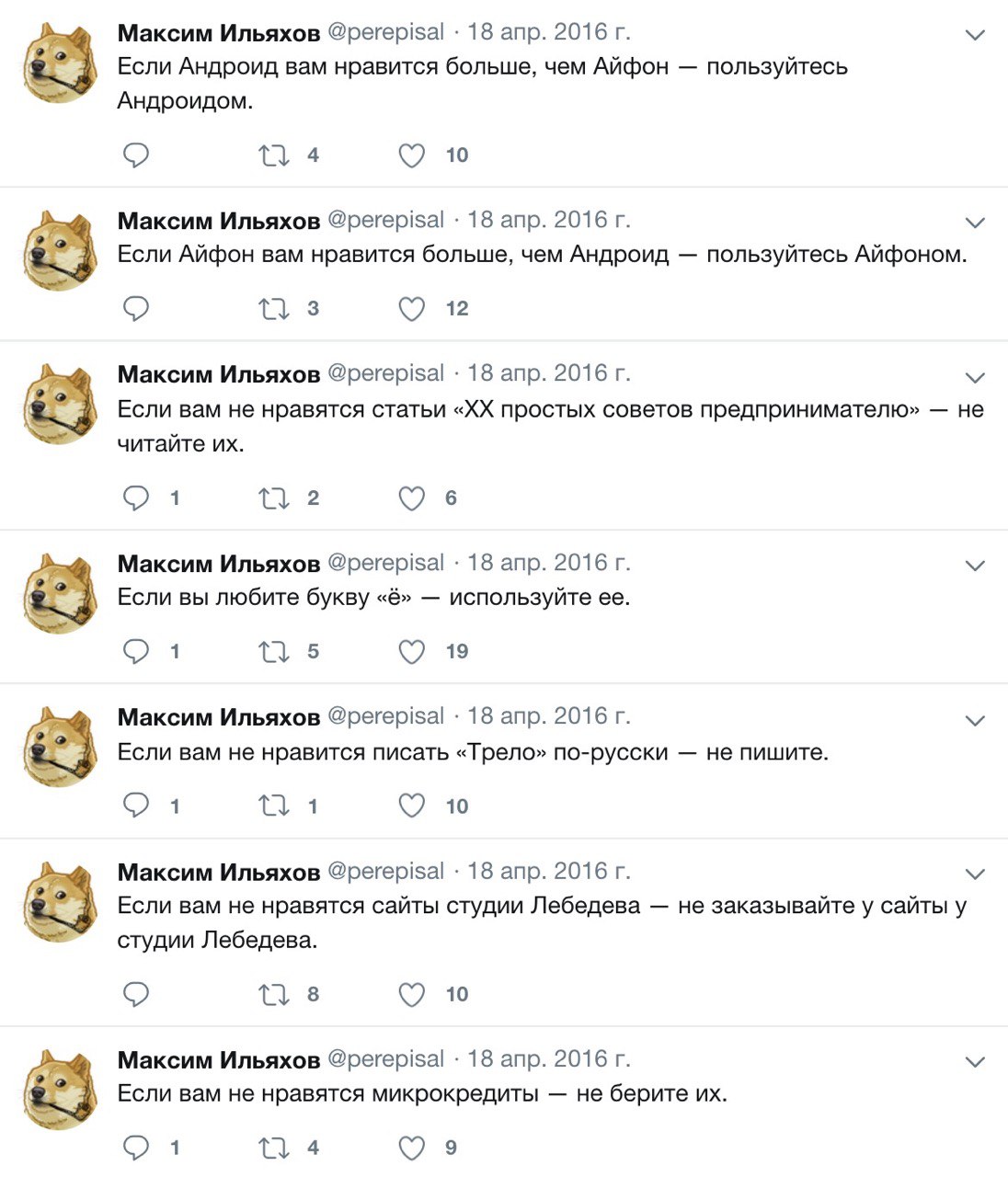Open the chevron menu on Android tweet
The image size is (1008, 1177).
[x=975, y=35]
